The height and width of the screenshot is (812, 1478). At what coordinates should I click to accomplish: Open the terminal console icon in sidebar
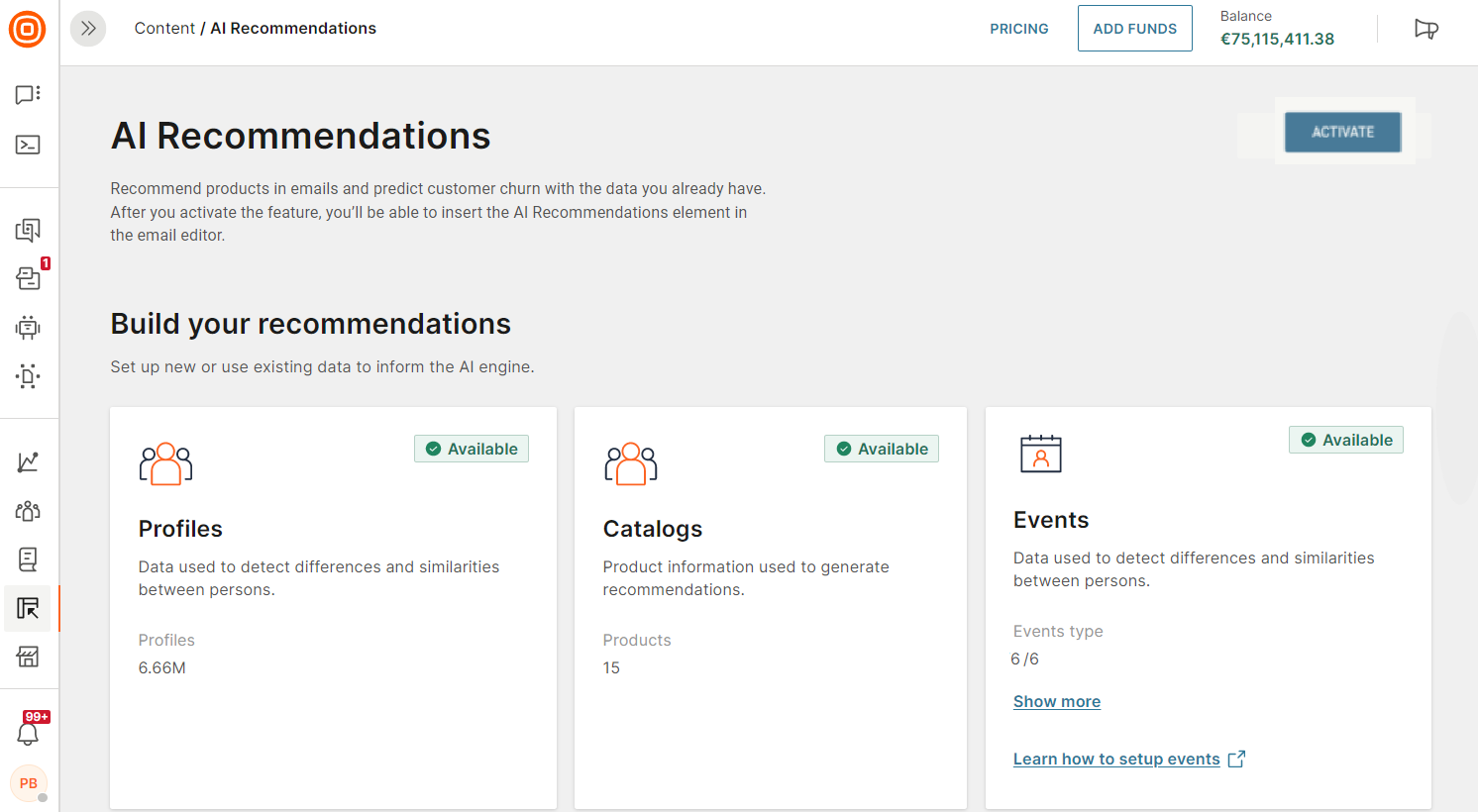tap(28, 145)
